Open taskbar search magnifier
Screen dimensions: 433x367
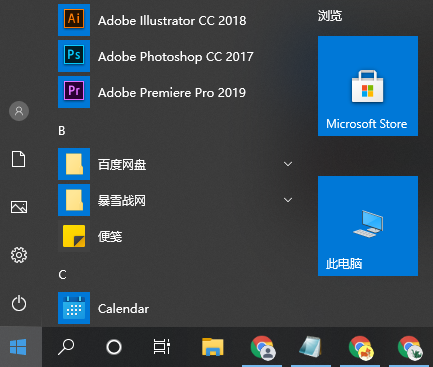click(66, 347)
